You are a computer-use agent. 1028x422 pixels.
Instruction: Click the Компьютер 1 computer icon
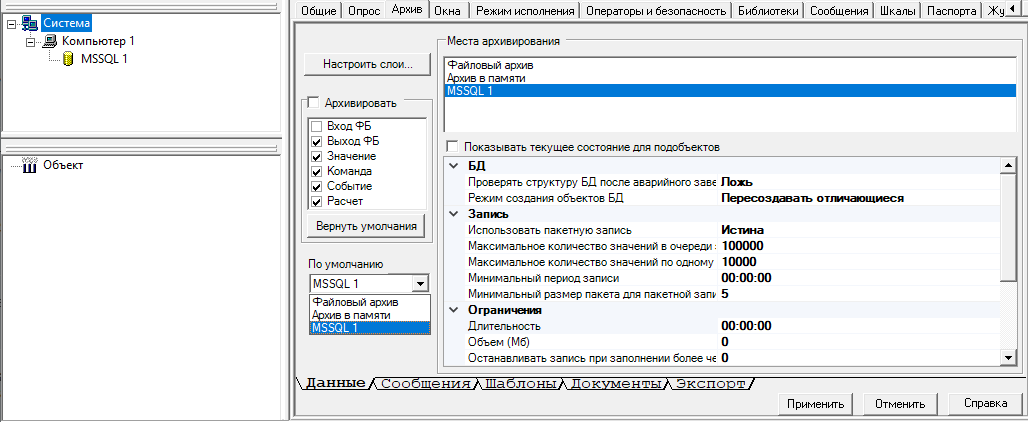pyautogui.click(x=50, y=41)
